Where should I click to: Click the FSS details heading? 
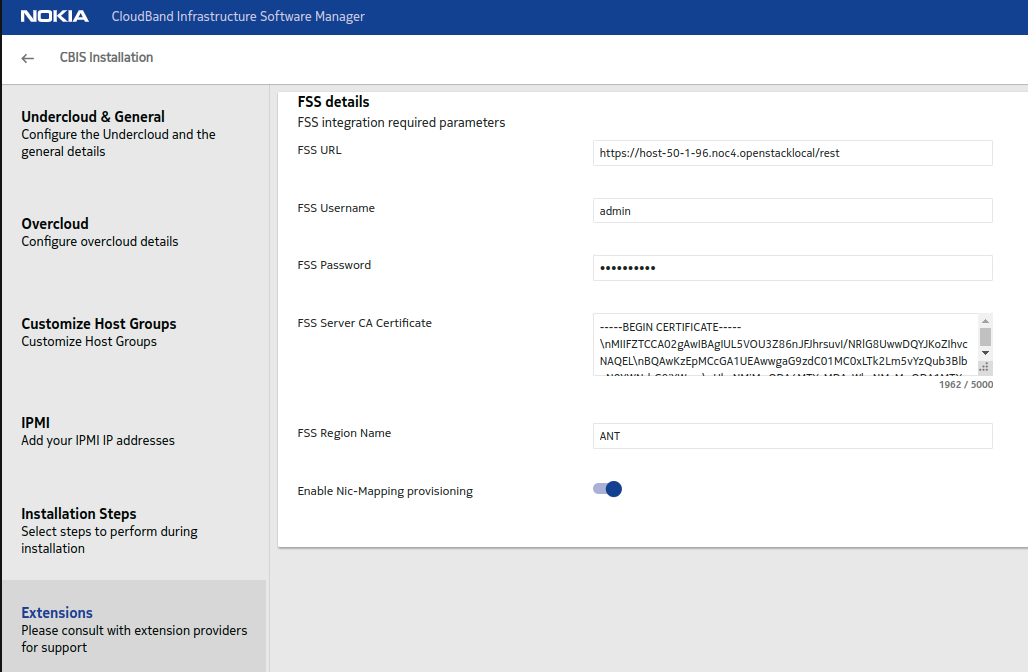333,102
